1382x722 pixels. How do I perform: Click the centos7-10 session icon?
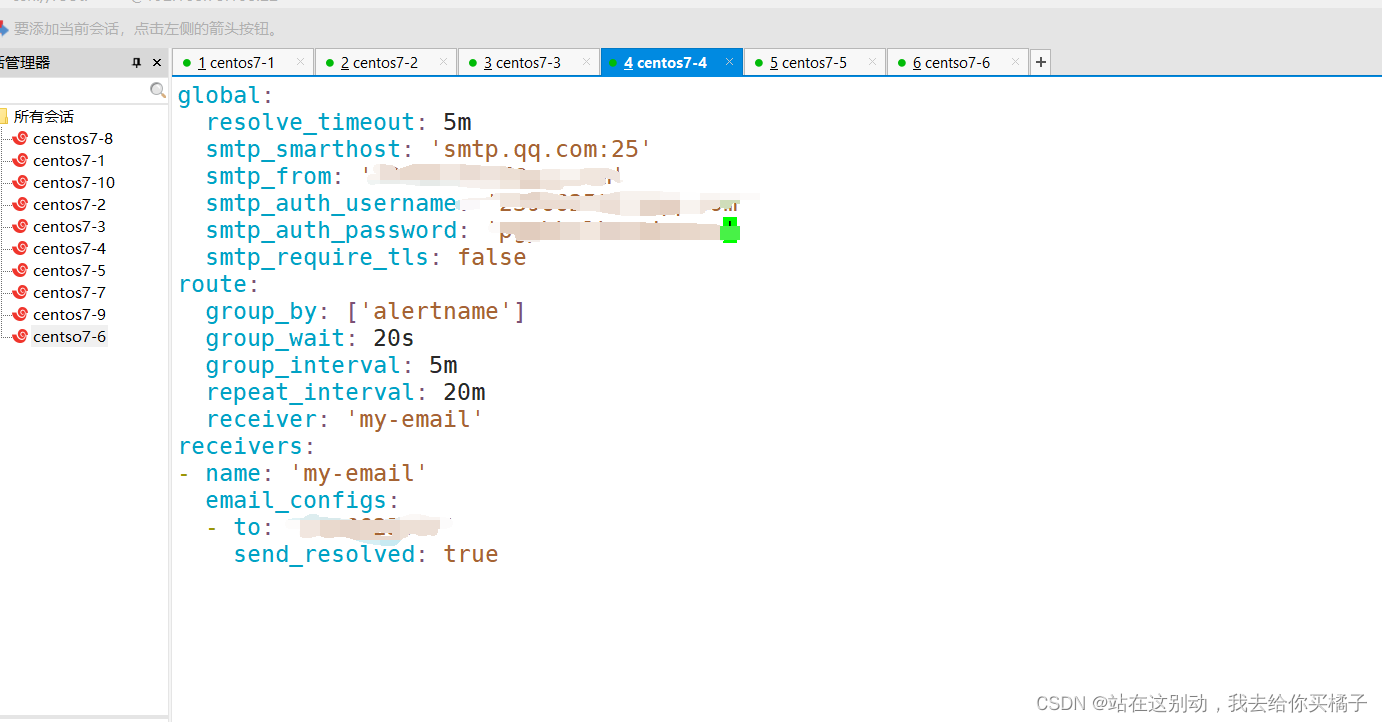click(20, 183)
